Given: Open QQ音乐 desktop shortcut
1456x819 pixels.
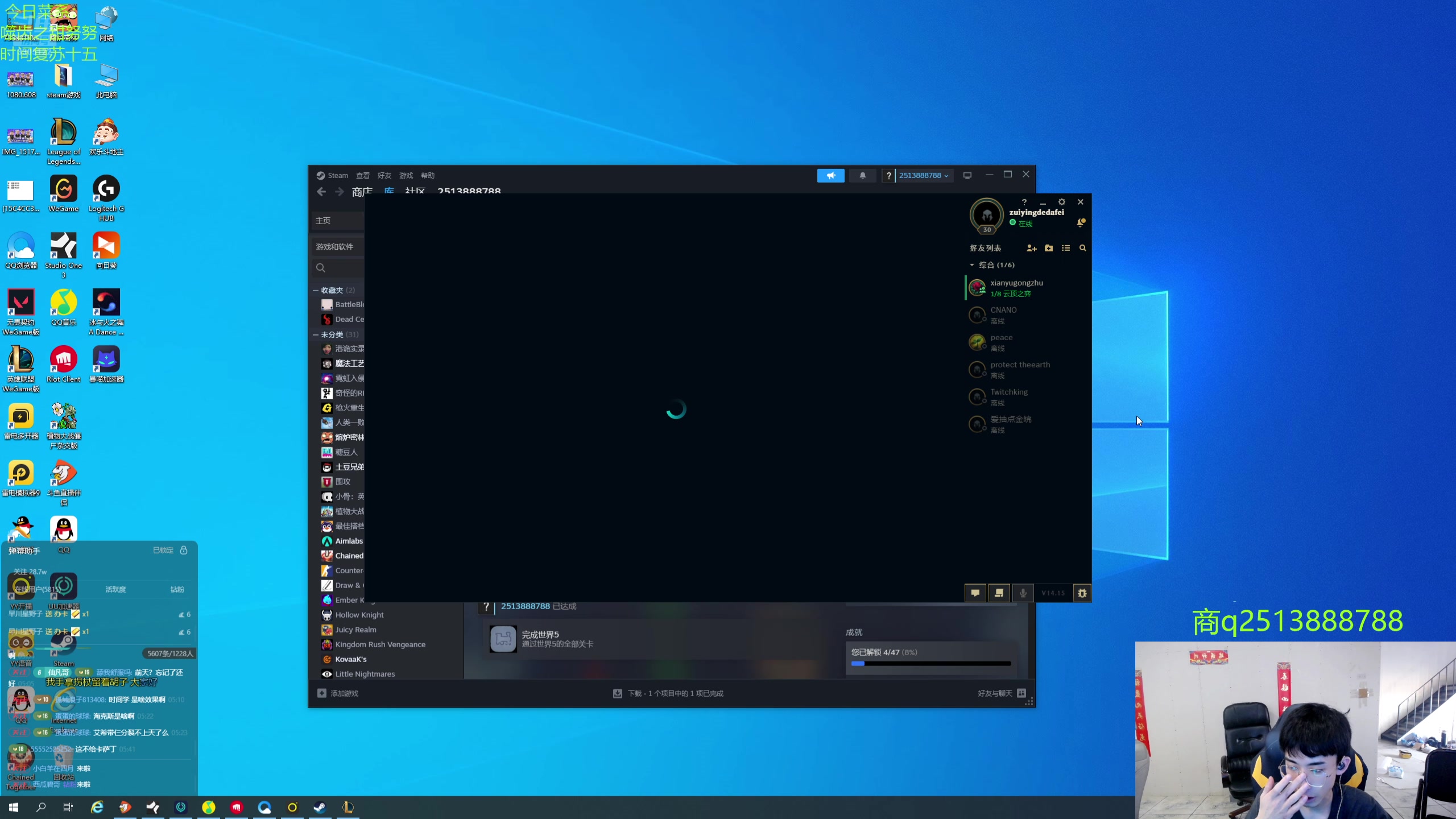Looking at the screenshot, I should pyautogui.click(x=63, y=308).
